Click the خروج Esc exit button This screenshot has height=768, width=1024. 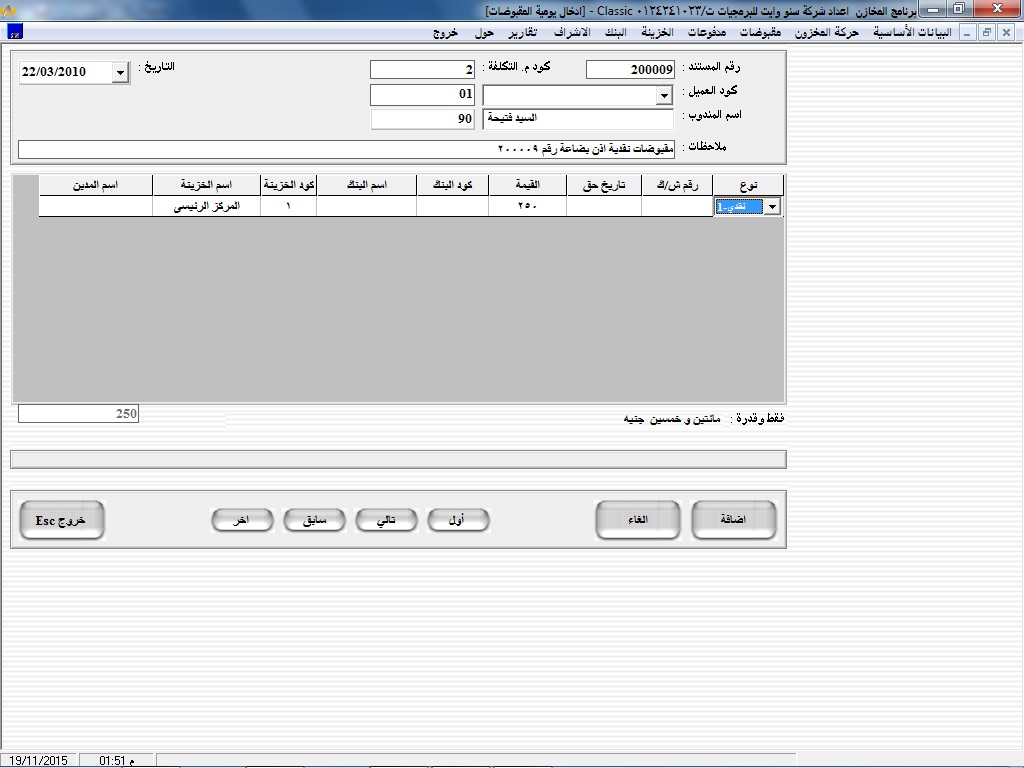[x=61, y=520]
